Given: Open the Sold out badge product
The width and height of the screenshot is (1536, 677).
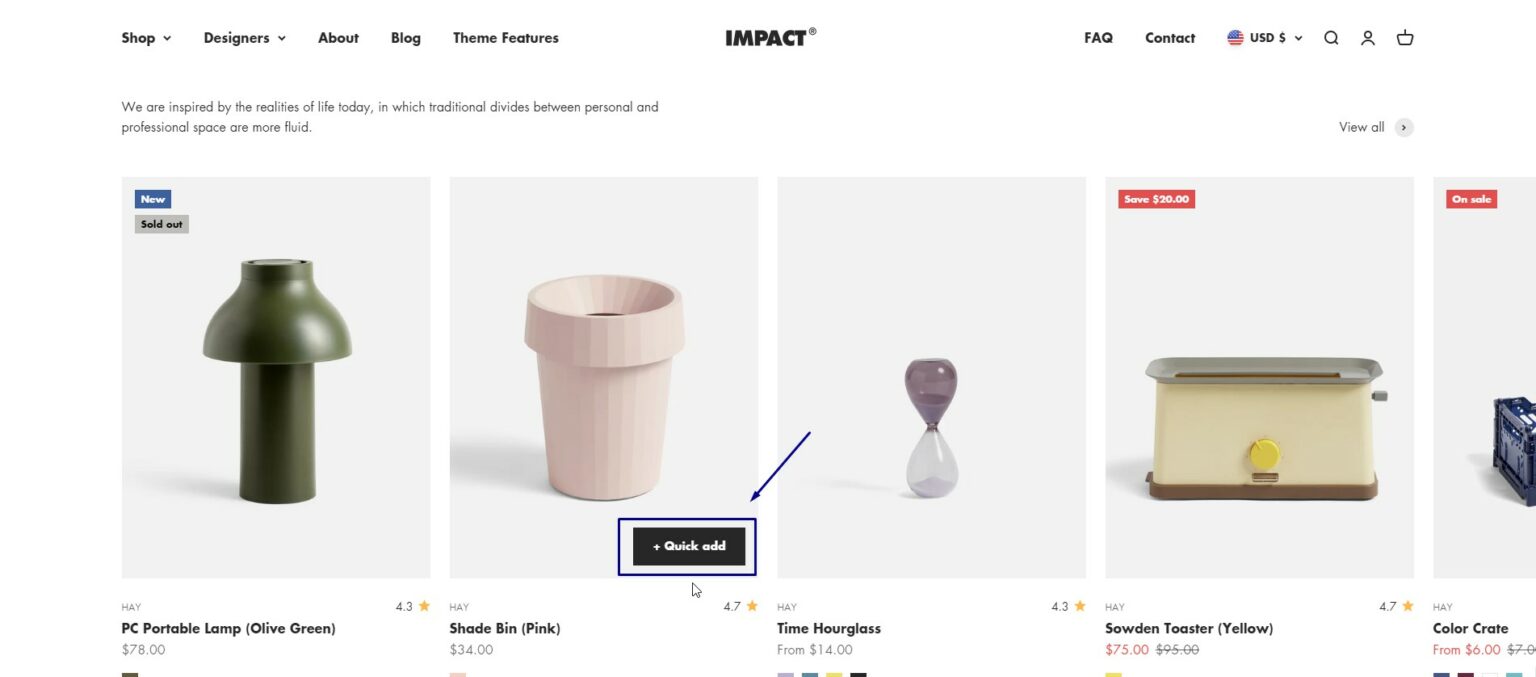Looking at the screenshot, I should 161,224.
